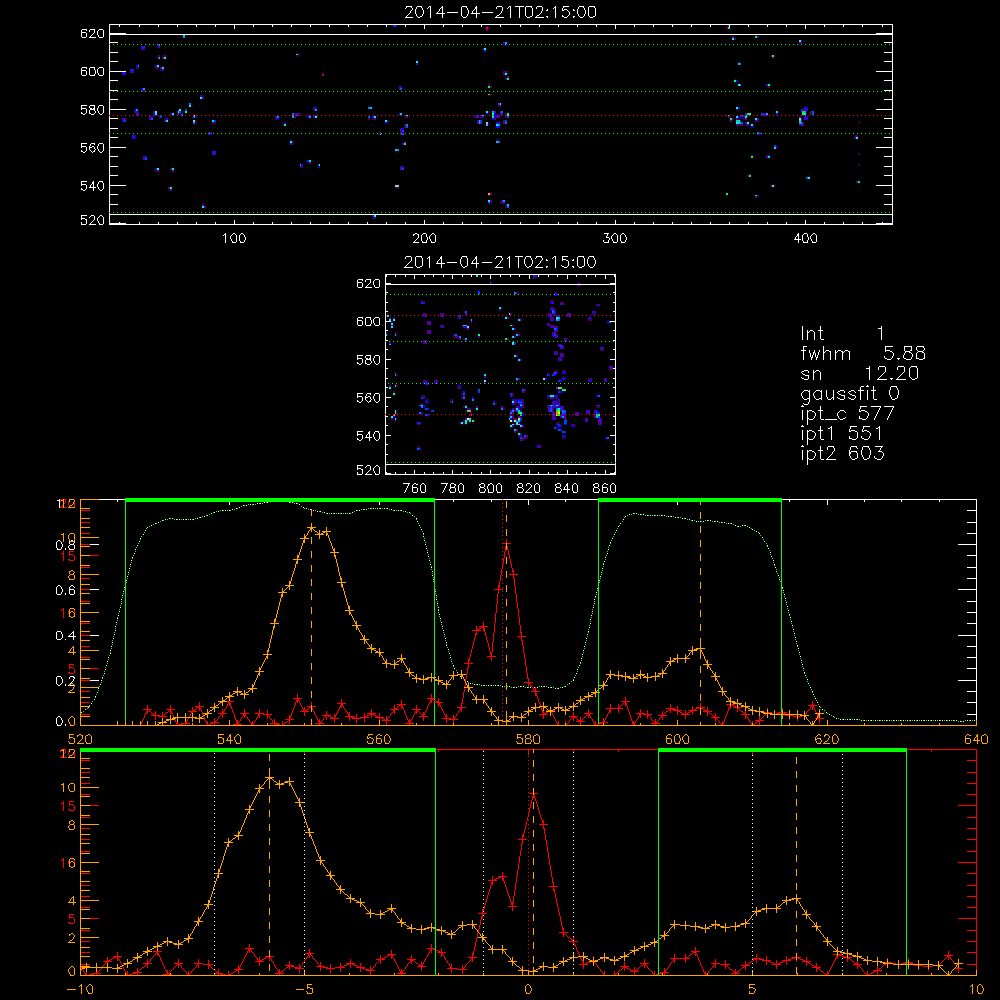
Task: Click orange curve peak near 6 in bottom plot
Action: 796,899
